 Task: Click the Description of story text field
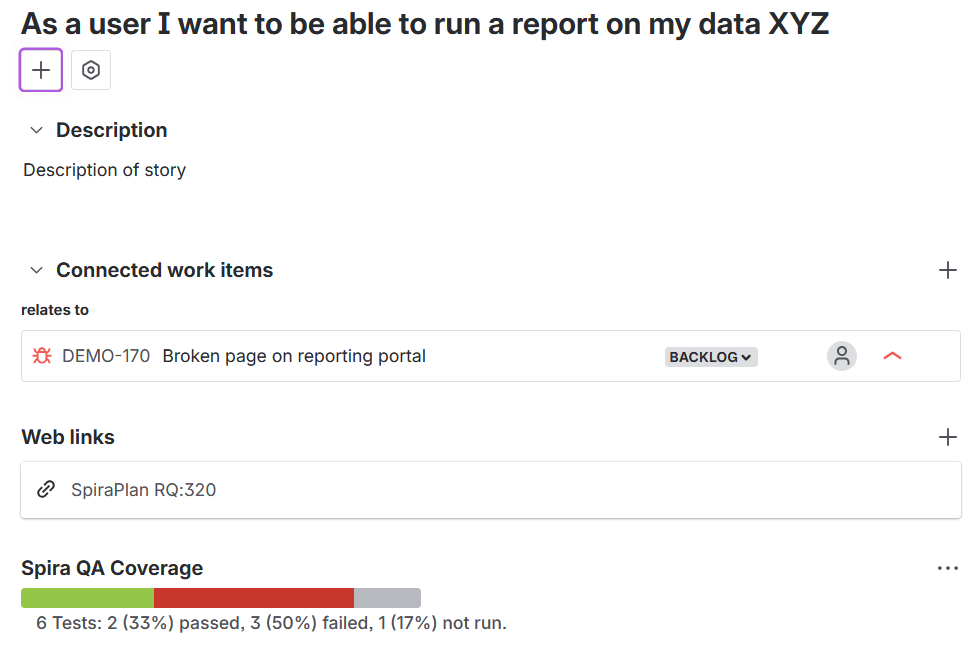coord(104,170)
